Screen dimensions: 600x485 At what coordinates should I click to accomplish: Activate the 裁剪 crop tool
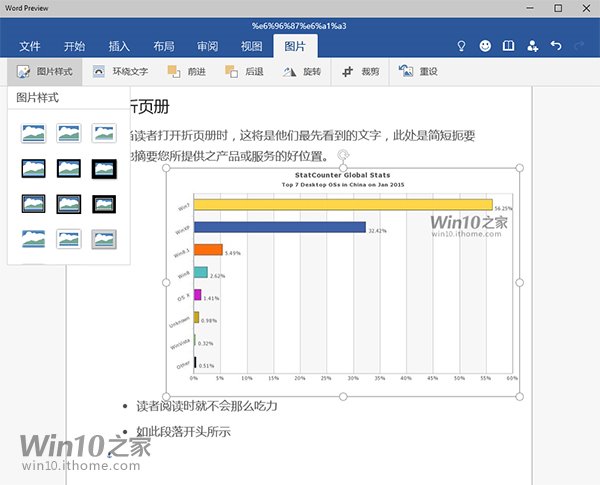click(x=360, y=72)
